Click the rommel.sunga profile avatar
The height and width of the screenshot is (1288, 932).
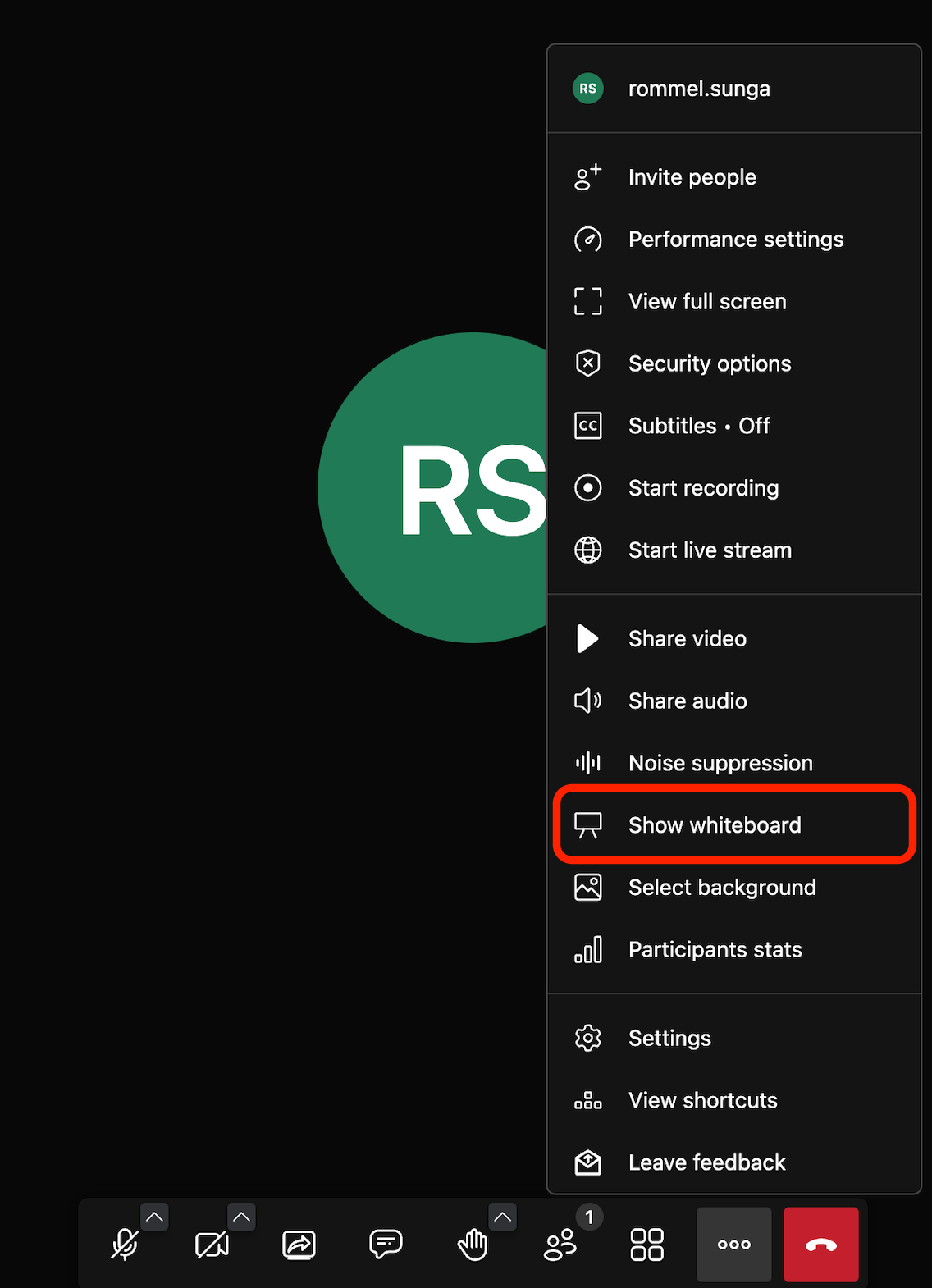coord(588,89)
